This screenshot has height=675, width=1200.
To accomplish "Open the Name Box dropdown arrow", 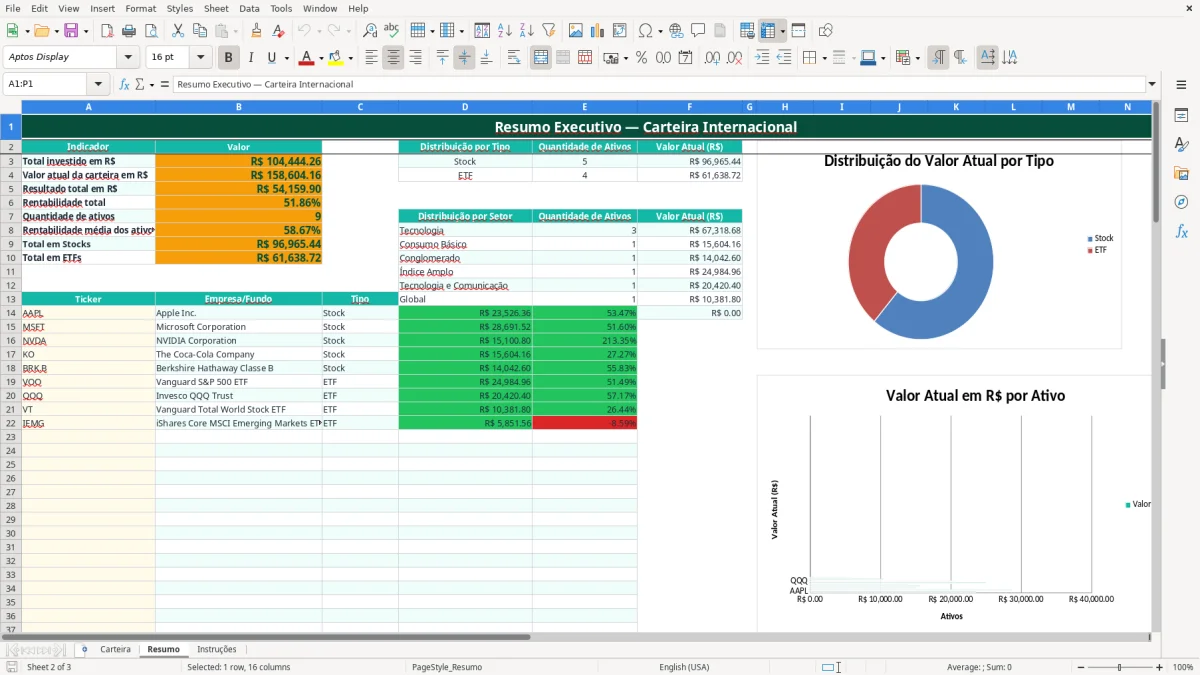I will pyautogui.click(x=98, y=85).
